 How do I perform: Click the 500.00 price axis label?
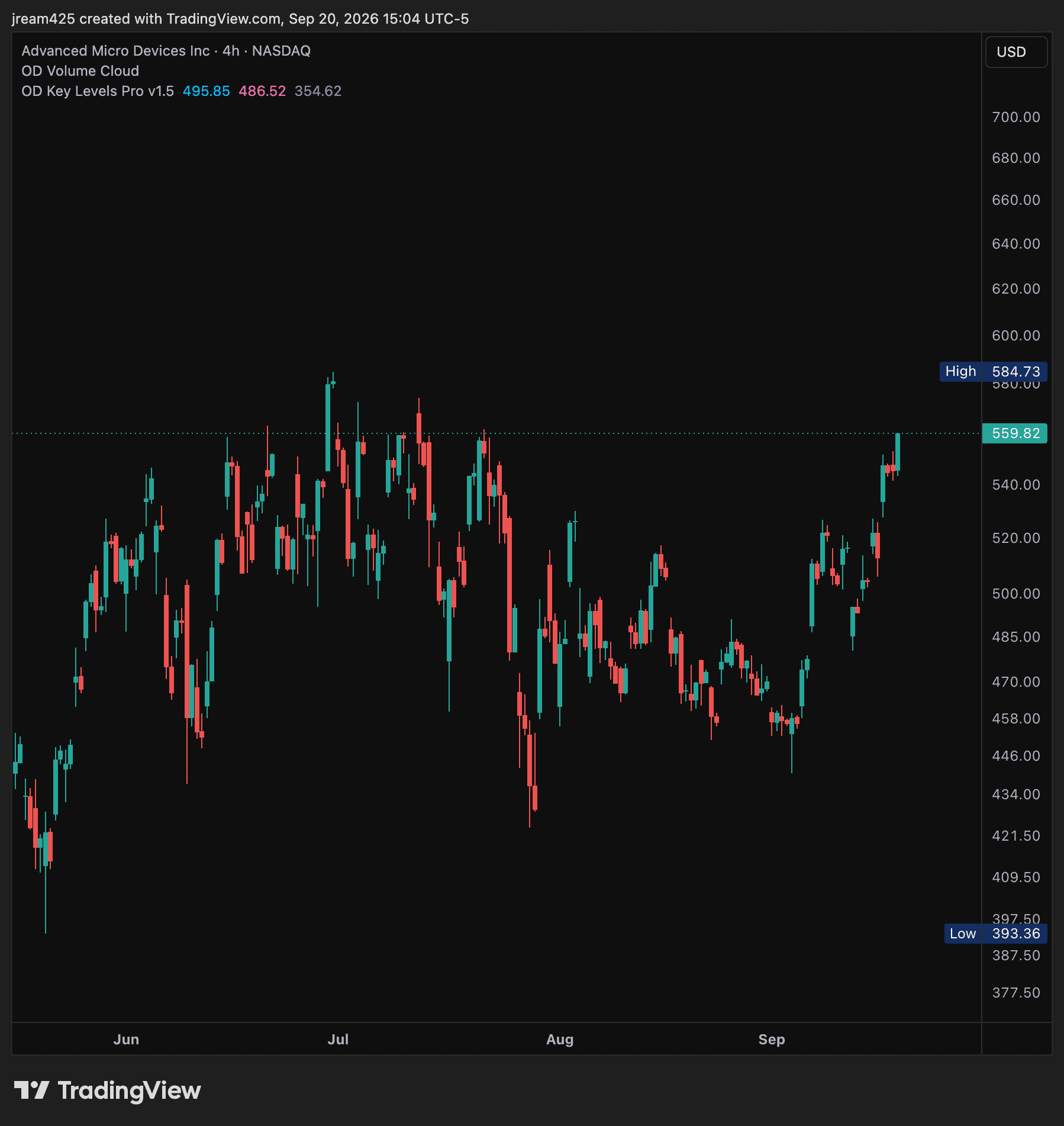tap(1016, 594)
